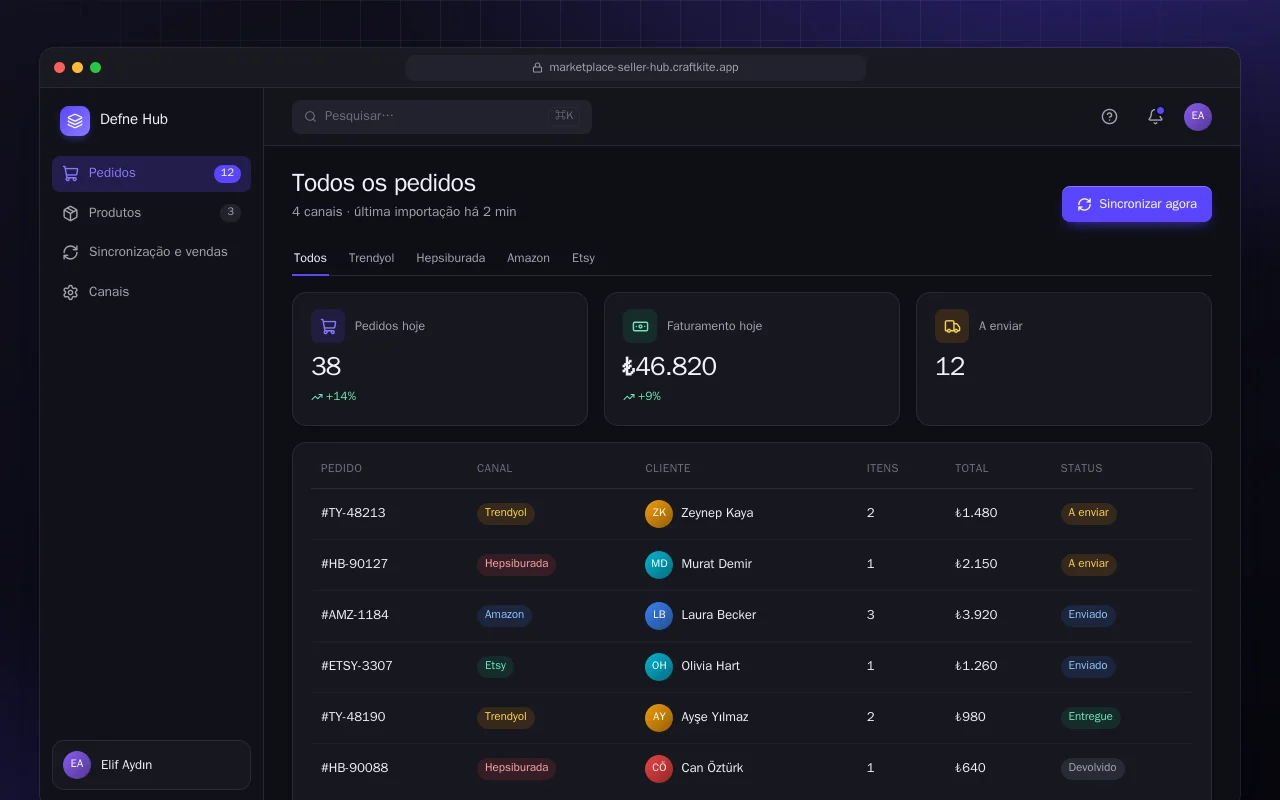
Task: Open Sincronização e vendas in sidebar
Action: tap(151, 252)
